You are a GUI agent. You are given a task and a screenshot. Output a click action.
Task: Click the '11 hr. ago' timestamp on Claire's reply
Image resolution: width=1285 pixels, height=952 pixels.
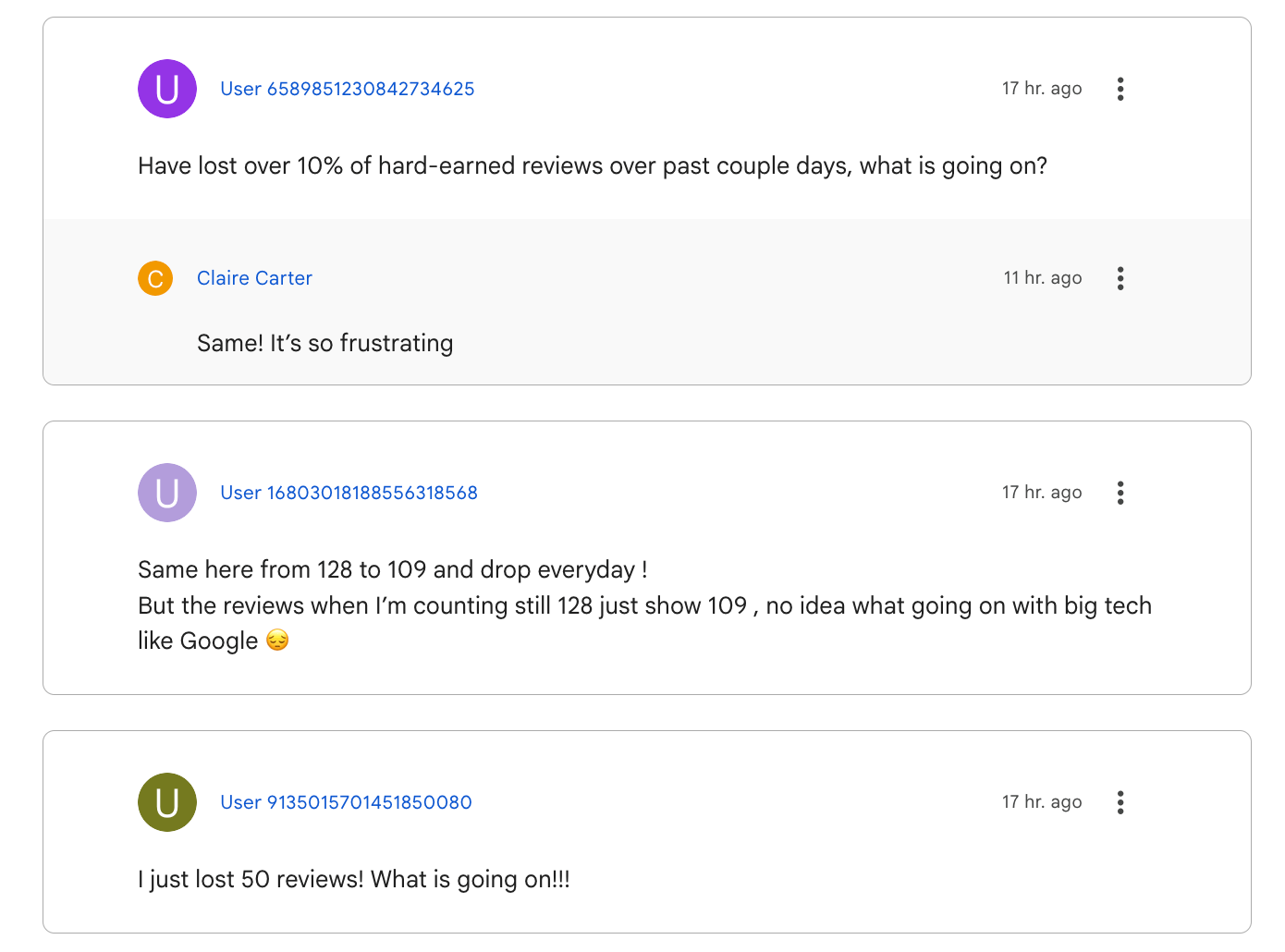click(x=1043, y=278)
